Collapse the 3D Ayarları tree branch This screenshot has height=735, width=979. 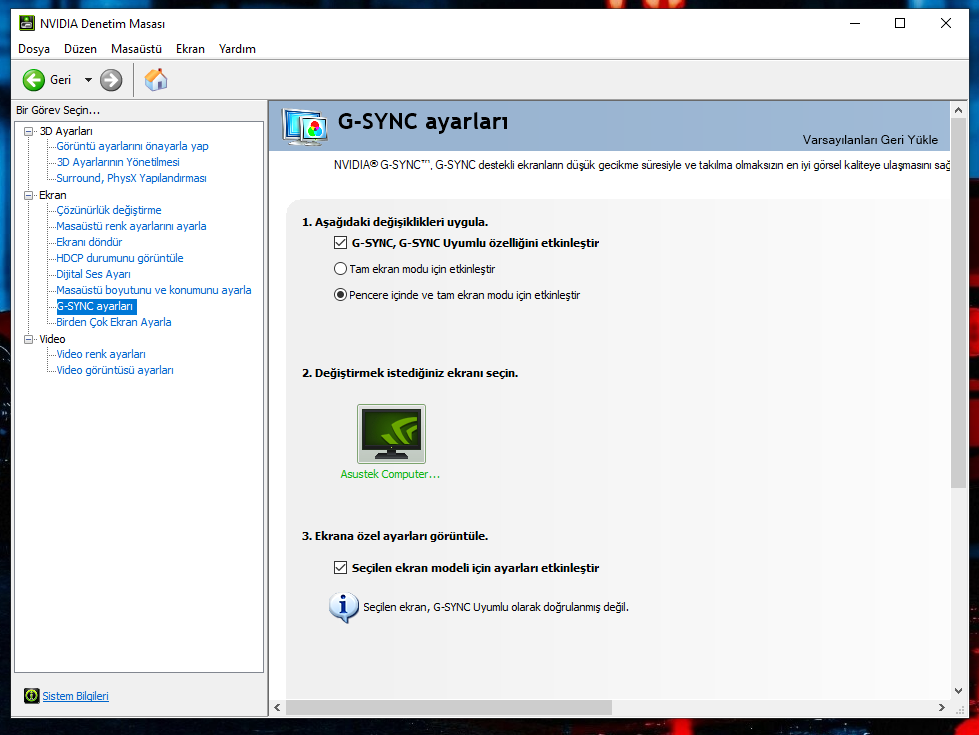(x=28, y=130)
